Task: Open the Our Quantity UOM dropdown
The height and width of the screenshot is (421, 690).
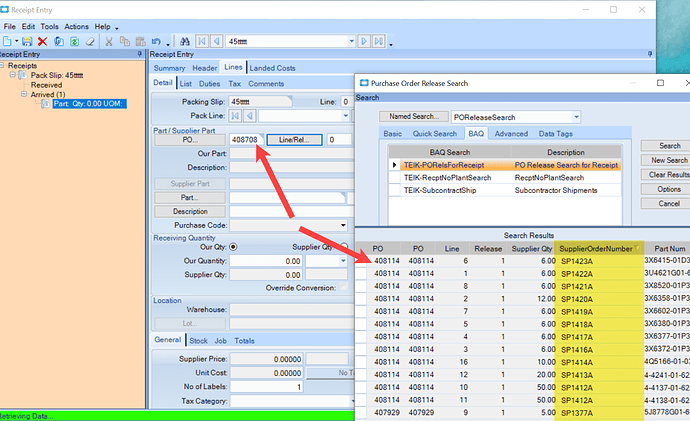Action: coord(343,261)
